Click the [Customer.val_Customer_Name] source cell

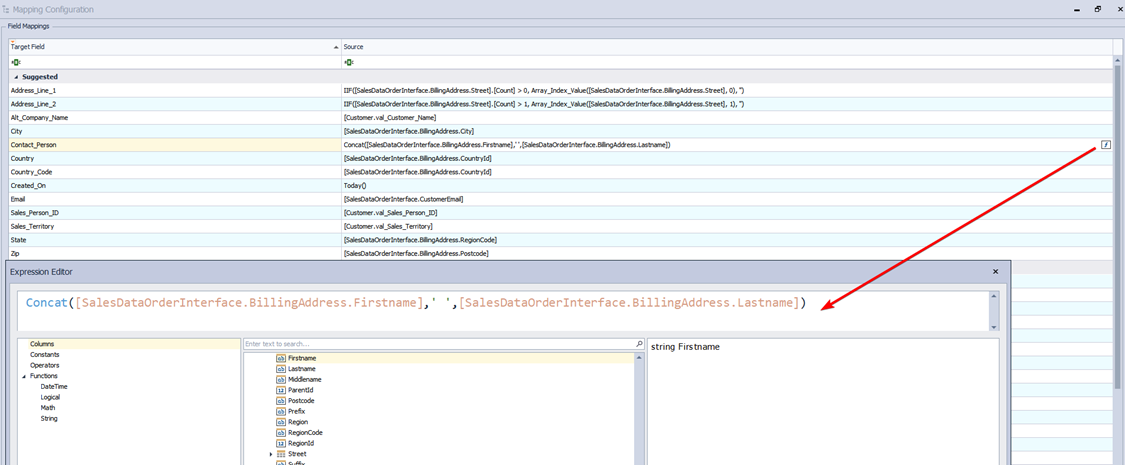(x=726, y=118)
